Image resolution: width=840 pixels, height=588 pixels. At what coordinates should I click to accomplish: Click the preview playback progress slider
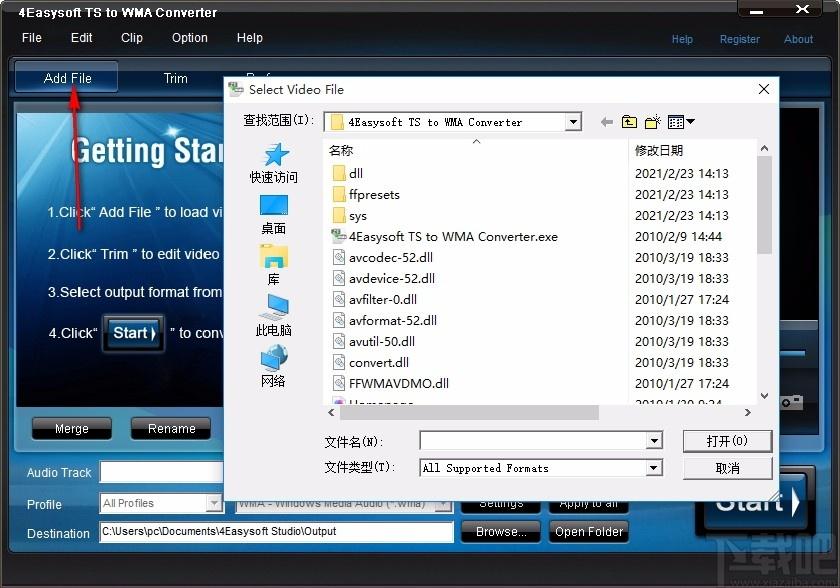tap(793, 353)
